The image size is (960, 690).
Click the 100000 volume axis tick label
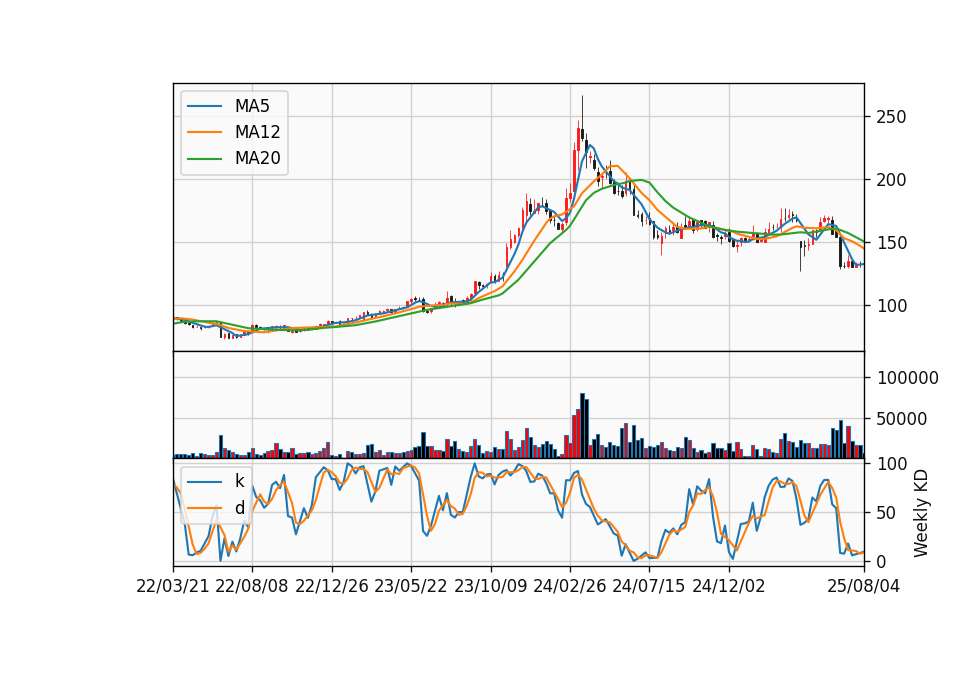907,378
